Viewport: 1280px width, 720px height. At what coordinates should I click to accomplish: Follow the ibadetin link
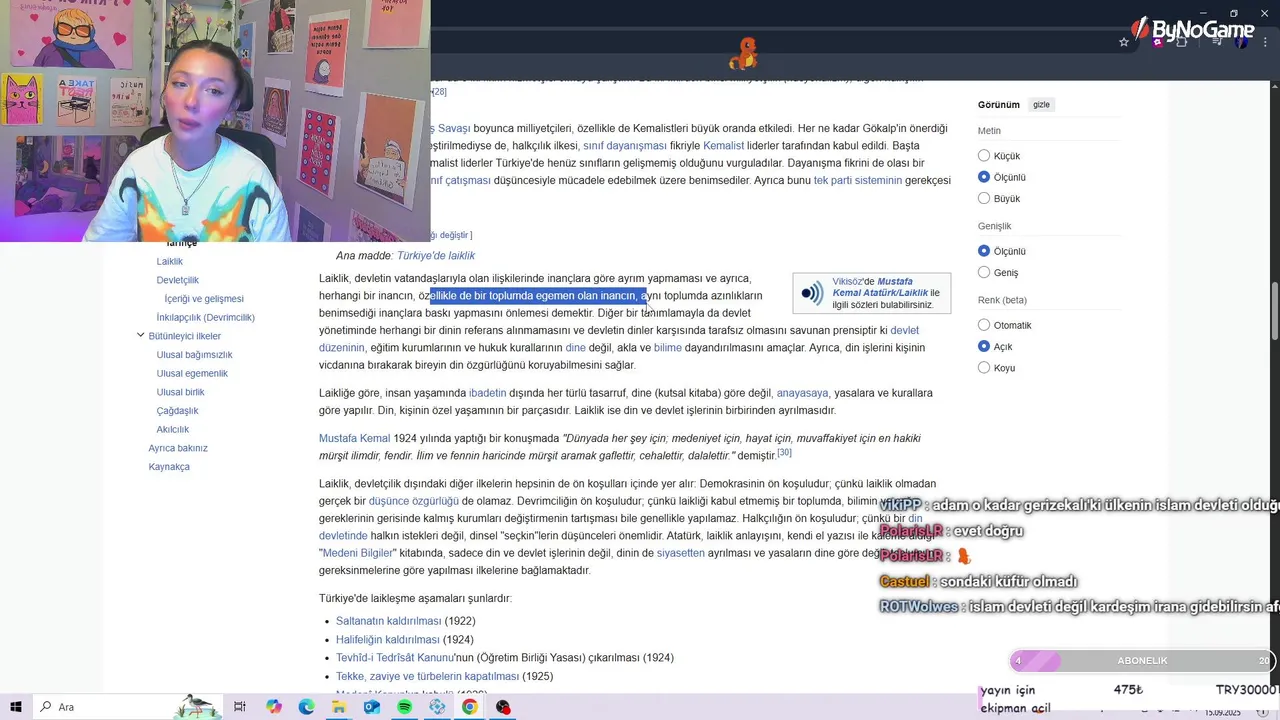(488, 393)
